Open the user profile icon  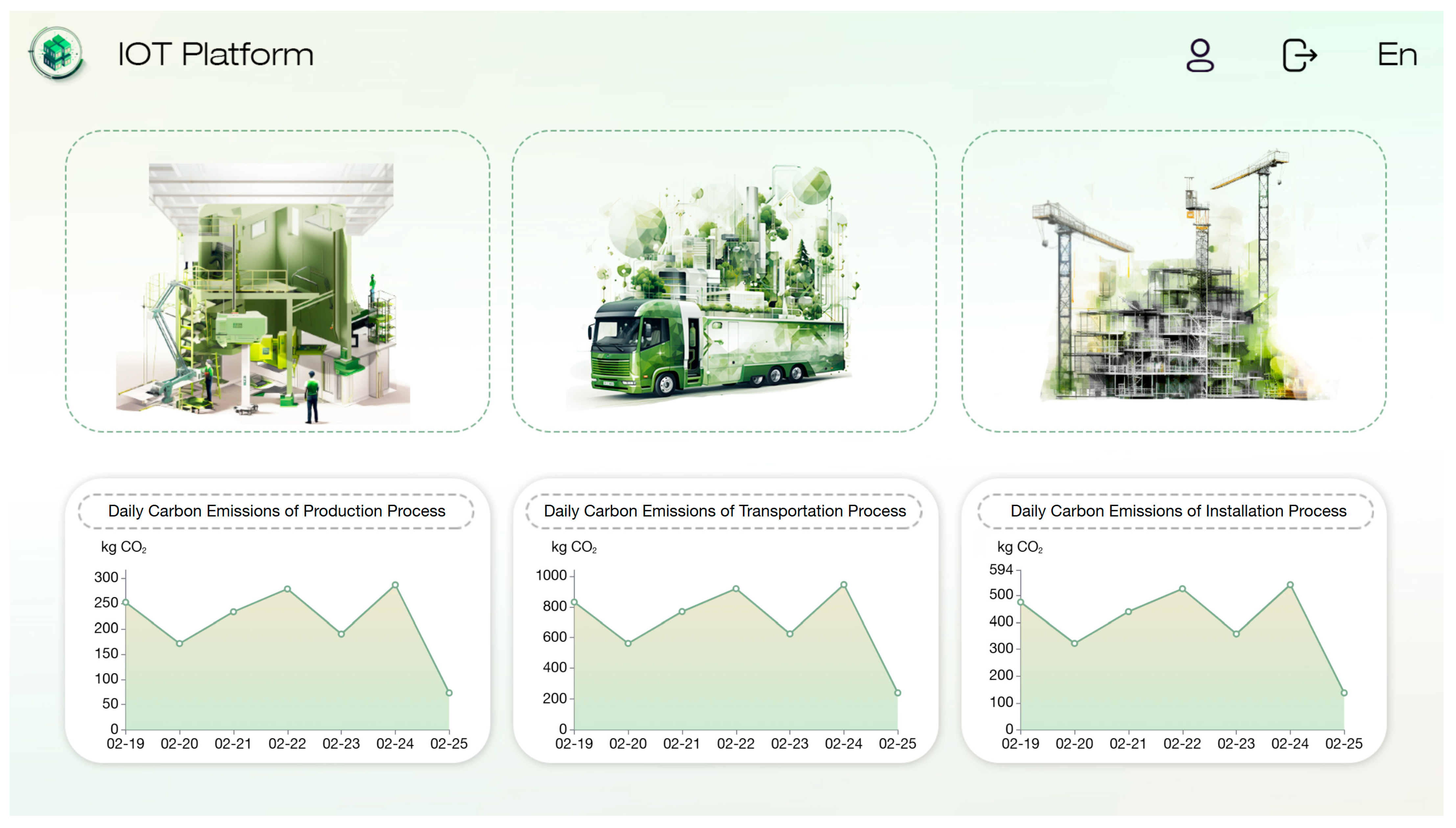point(1200,55)
